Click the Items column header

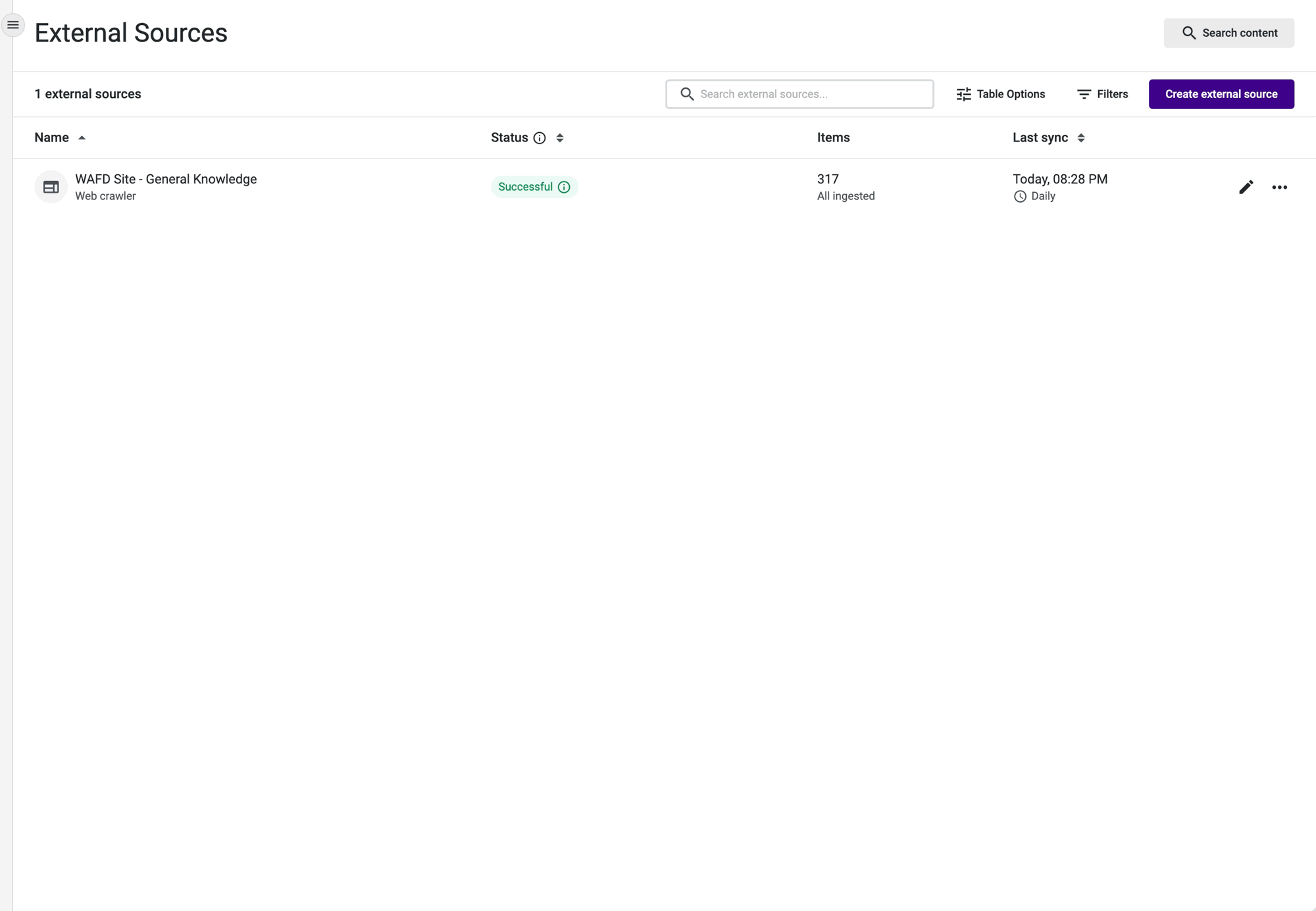point(833,137)
